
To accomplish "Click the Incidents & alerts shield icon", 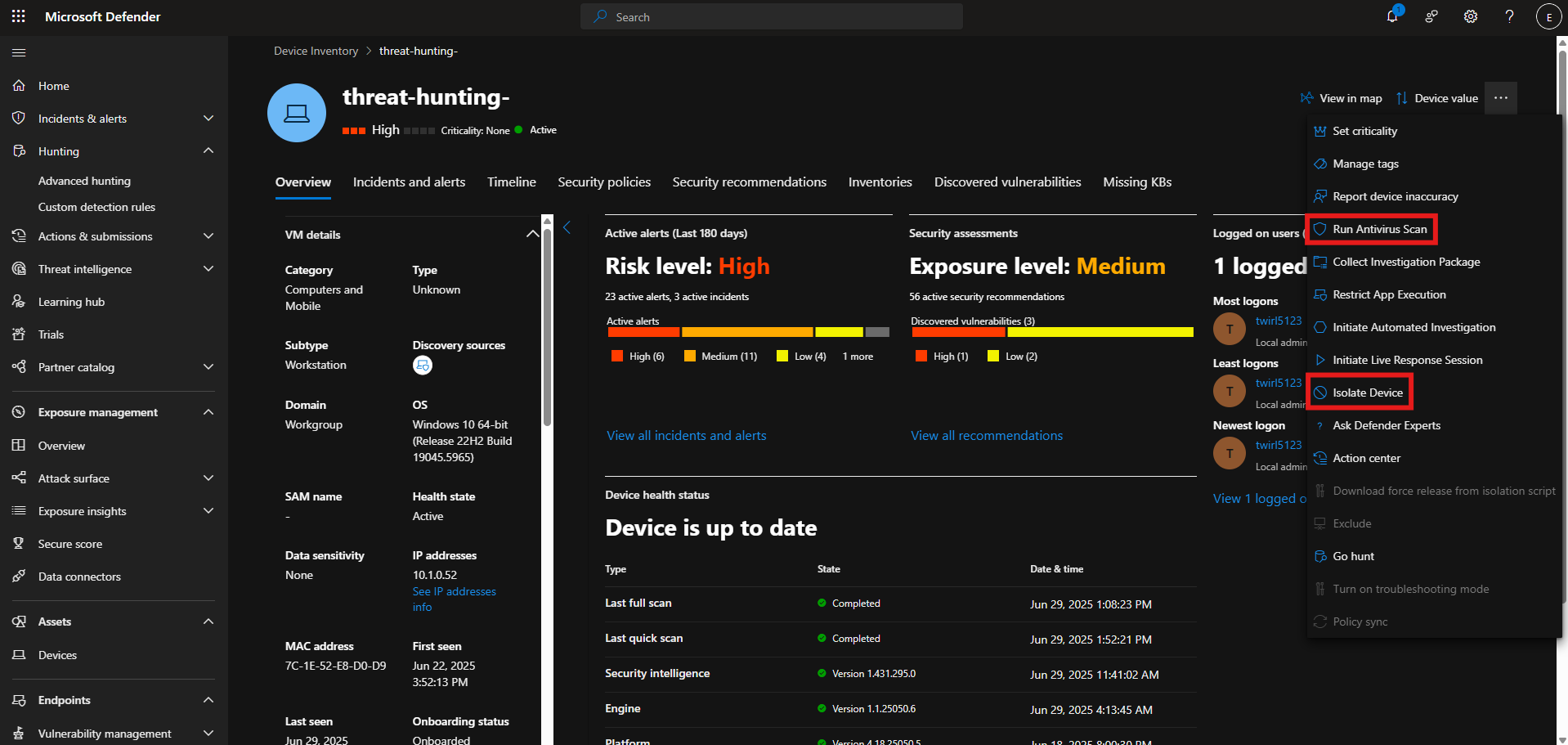I will click(19, 118).
